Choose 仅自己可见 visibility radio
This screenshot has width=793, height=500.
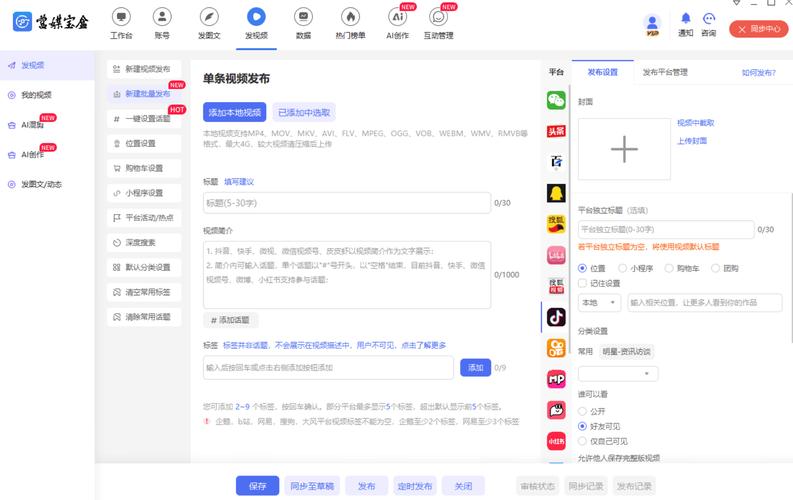tap(583, 441)
